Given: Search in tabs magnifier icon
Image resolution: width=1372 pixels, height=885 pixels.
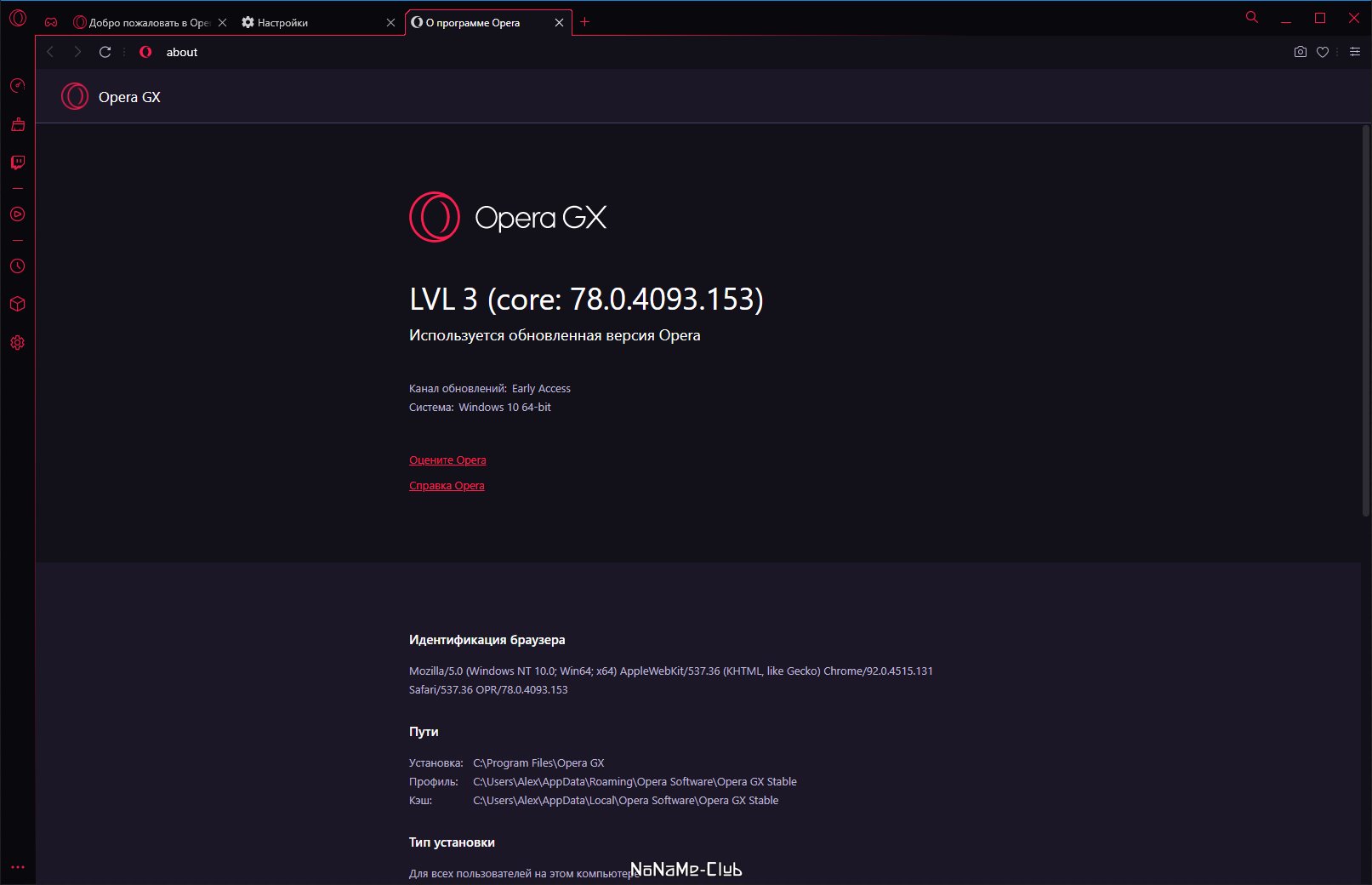Looking at the screenshot, I should click(x=1252, y=17).
